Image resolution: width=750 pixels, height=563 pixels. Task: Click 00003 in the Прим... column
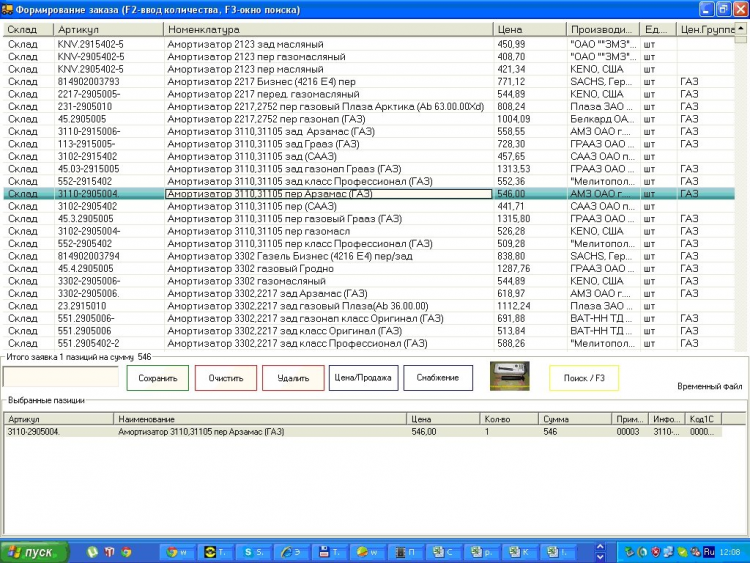tap(628, 432)
